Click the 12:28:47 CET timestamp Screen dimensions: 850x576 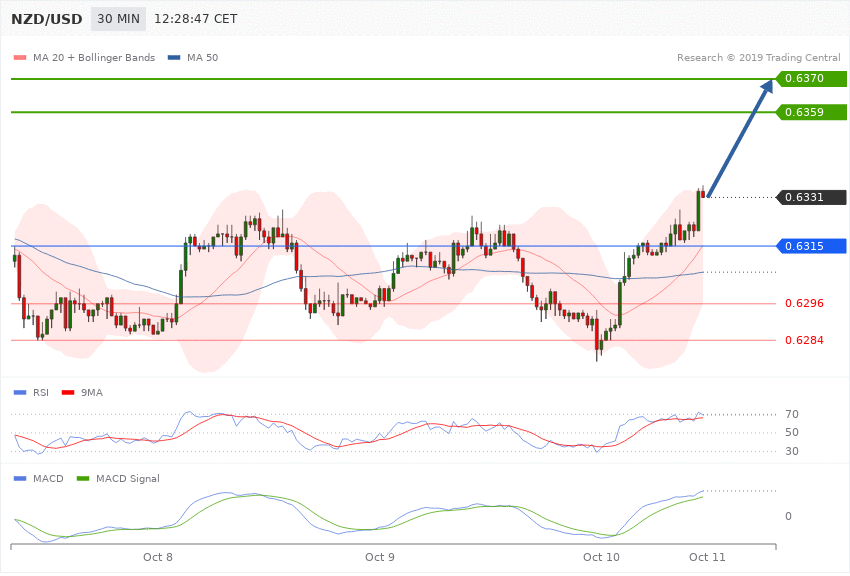pos(196,19)
